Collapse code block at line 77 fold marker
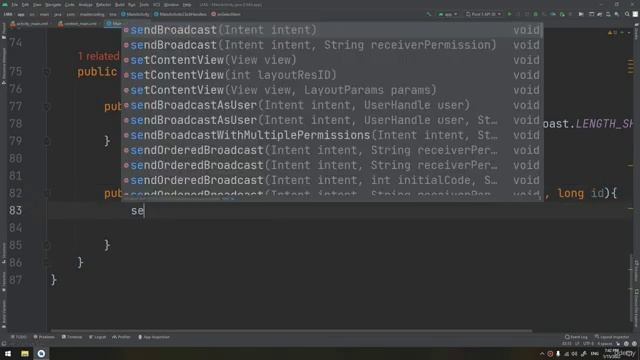The image size is (640, 360). click(x=47, y=107)
